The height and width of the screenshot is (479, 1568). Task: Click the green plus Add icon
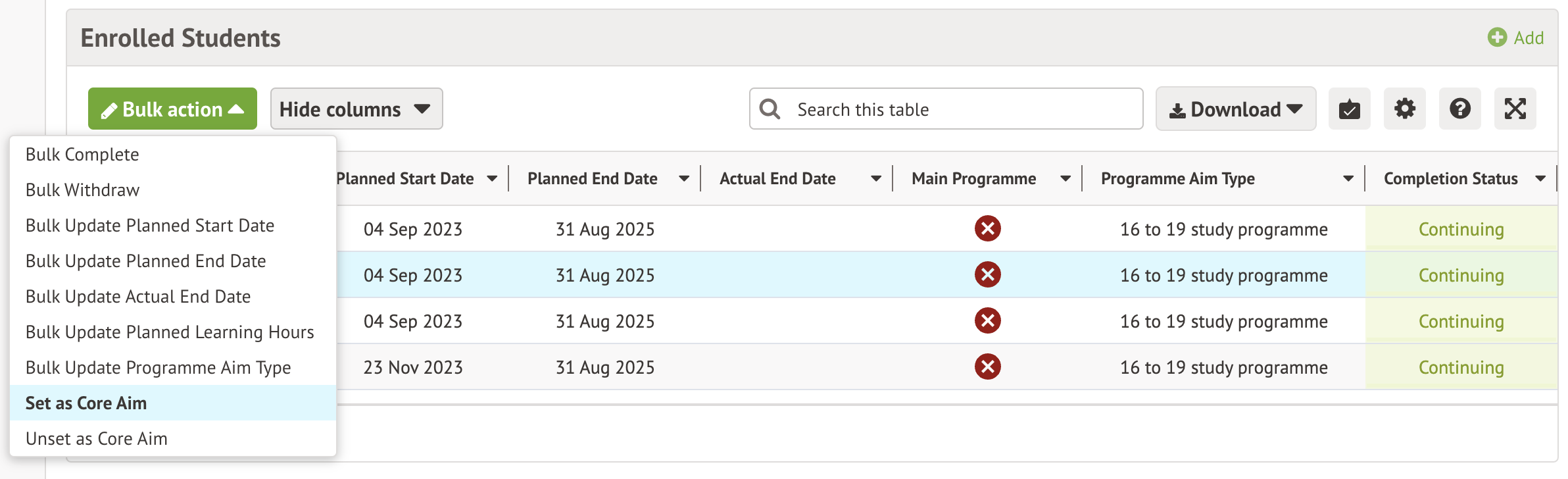tap(1497, 38)
